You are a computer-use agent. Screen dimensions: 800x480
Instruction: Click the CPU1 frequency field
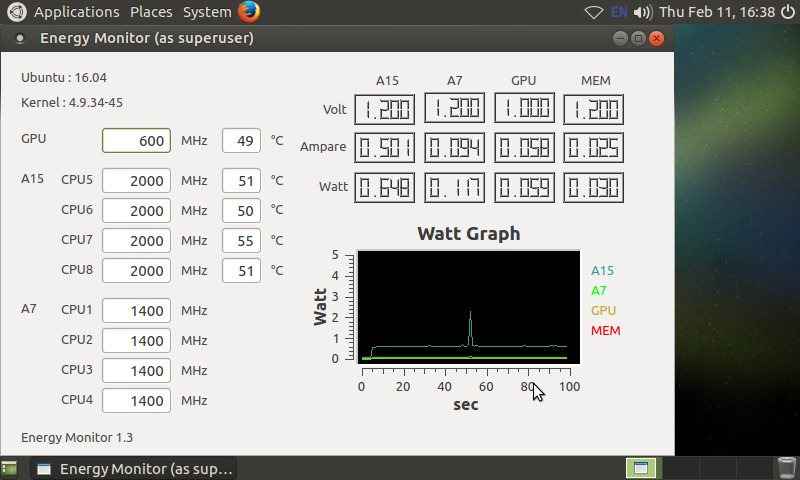click(137, 311)
